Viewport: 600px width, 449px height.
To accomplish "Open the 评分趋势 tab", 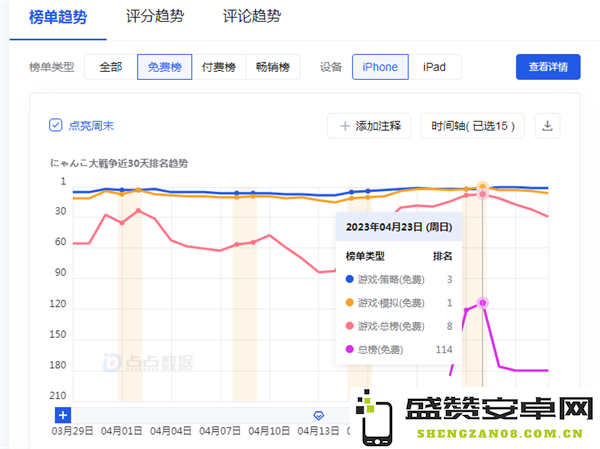I will pyautogui.click(x=155, y=16).
